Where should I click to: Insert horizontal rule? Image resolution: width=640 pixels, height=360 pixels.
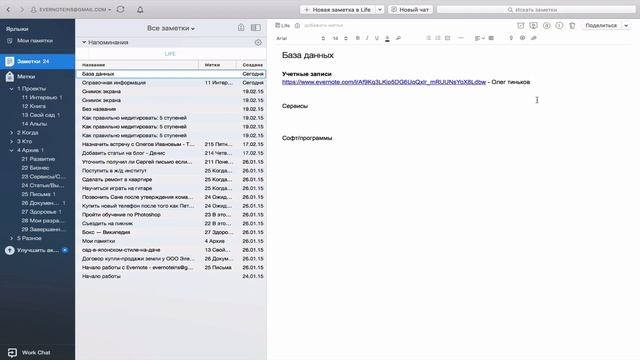(461, 38)
